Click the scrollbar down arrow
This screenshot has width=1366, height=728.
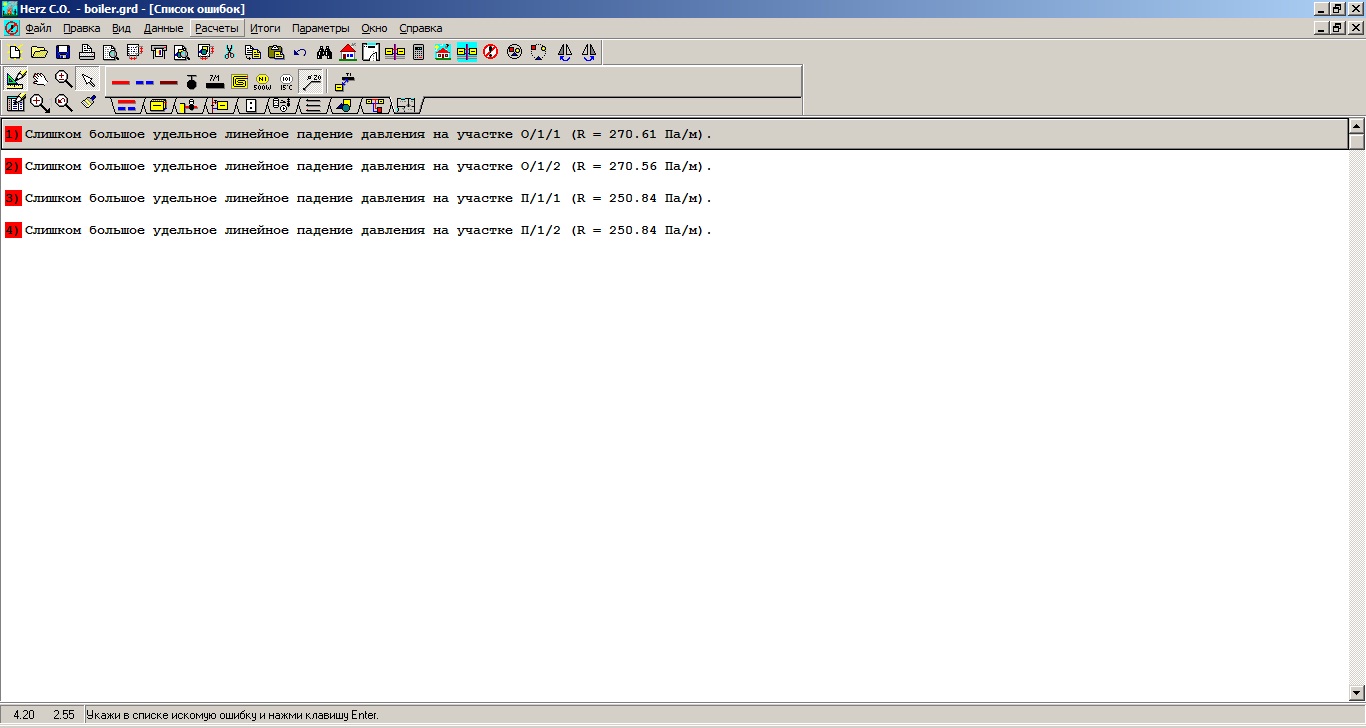click(1357, 692)
